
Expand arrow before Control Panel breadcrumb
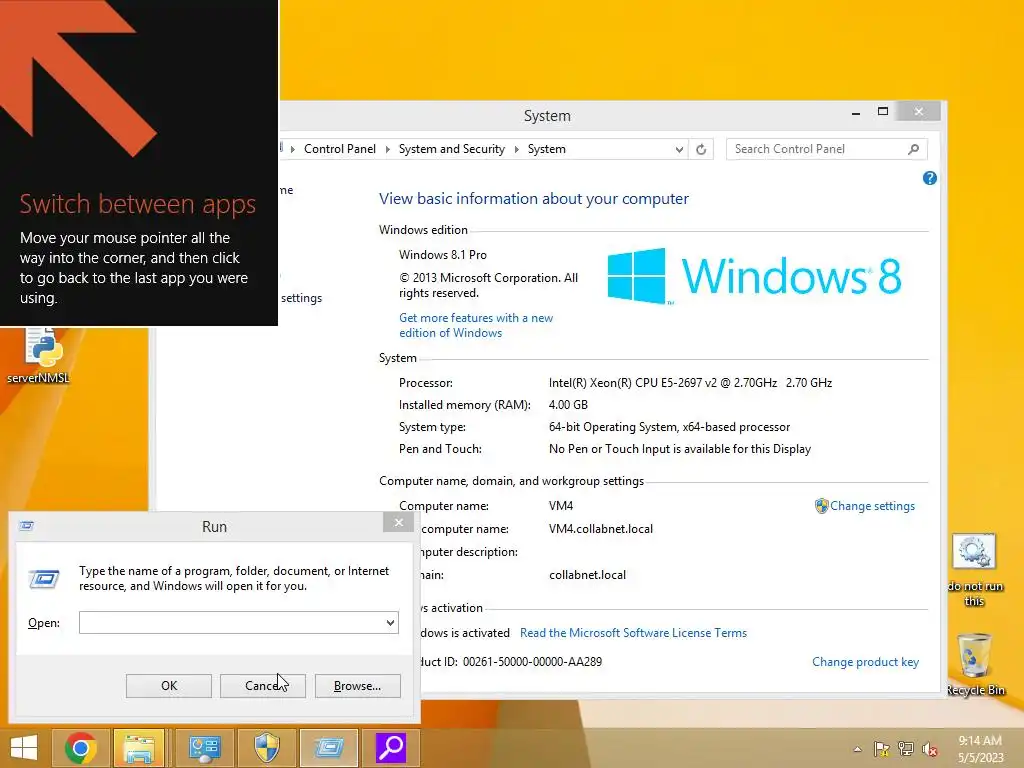tap(293, 150)
